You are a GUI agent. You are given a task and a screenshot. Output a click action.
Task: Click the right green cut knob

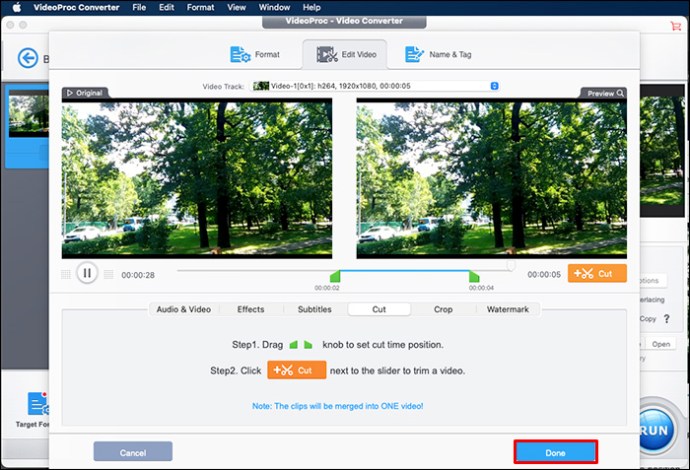[x=474, y=277]
